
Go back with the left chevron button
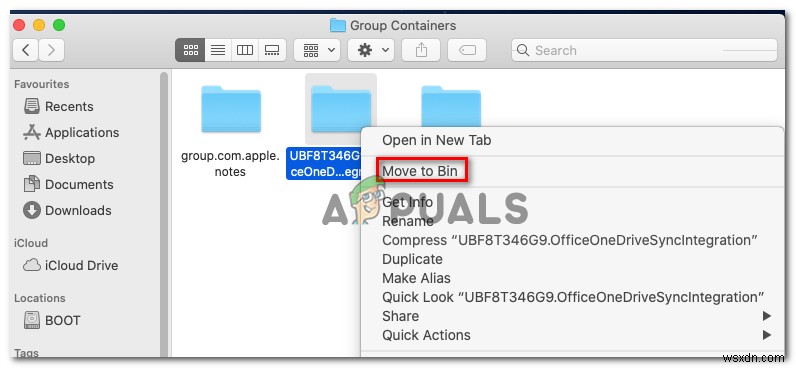(26, 50)
